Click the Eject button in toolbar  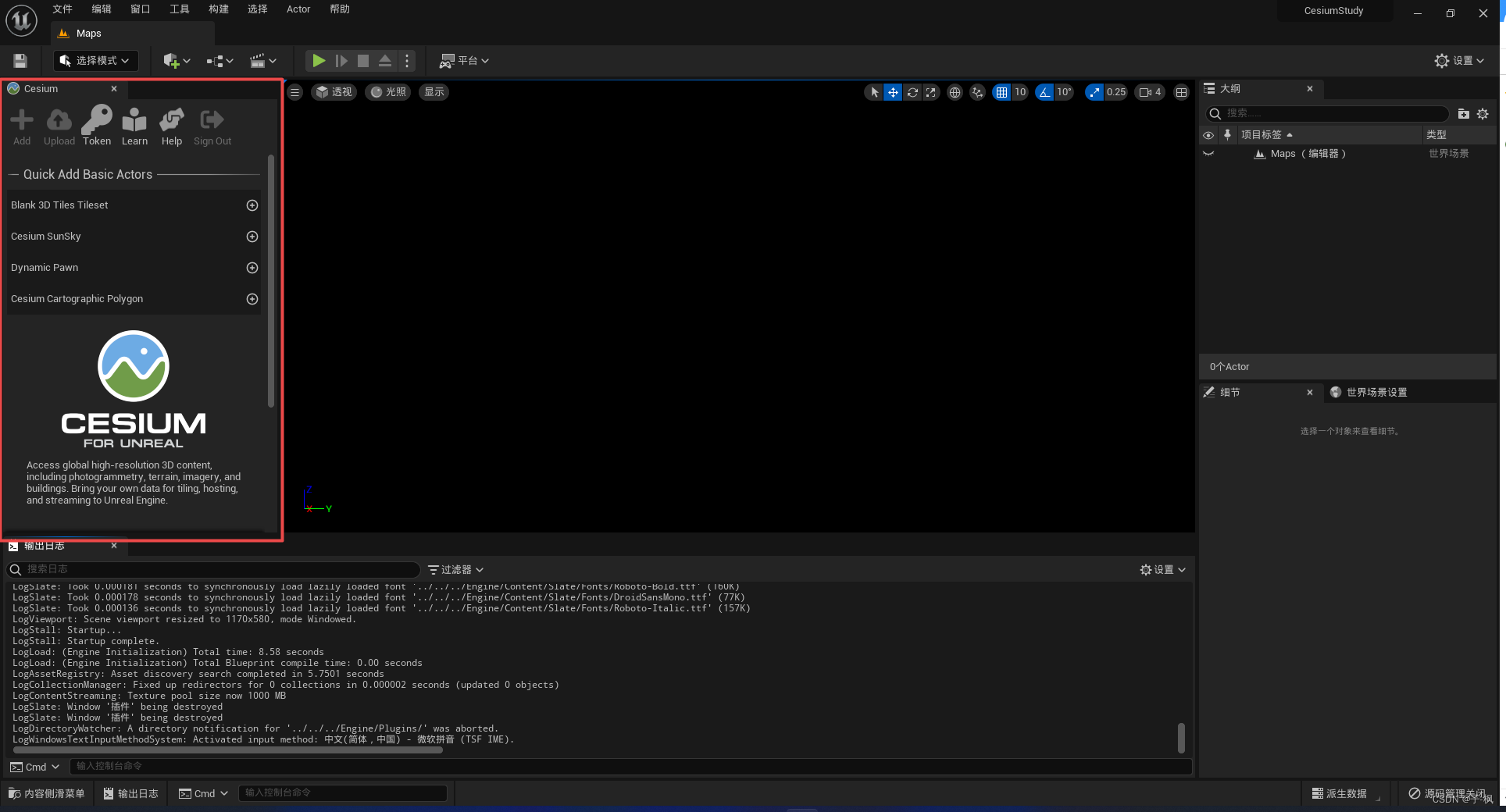[385, 61]
